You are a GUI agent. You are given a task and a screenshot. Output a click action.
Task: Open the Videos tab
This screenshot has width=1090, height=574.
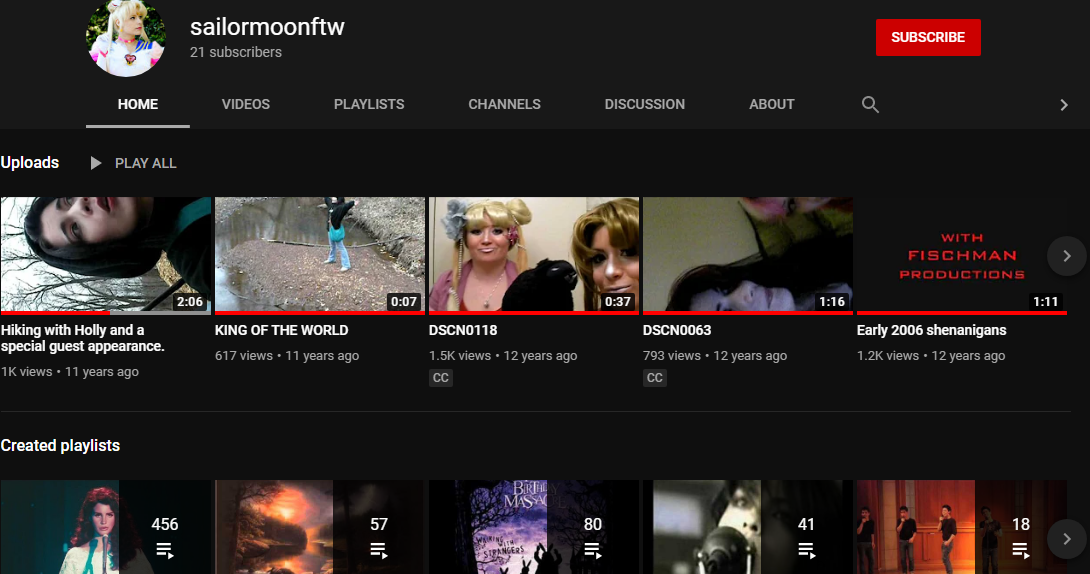245,104
